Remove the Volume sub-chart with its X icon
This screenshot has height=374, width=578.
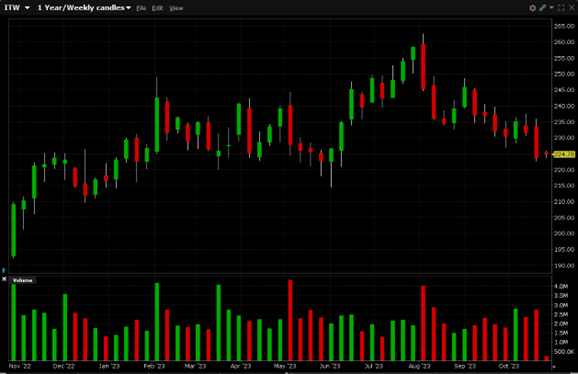pyautogui.click(x=4, y=279)
